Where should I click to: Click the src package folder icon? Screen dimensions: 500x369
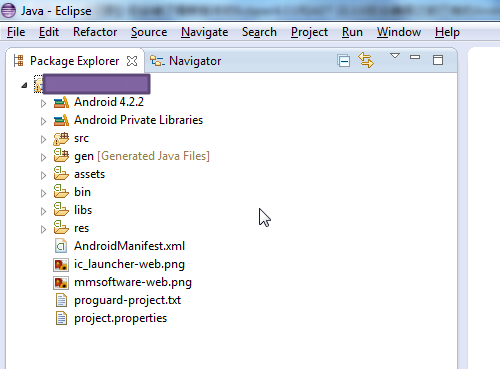(x=61, y=139)
